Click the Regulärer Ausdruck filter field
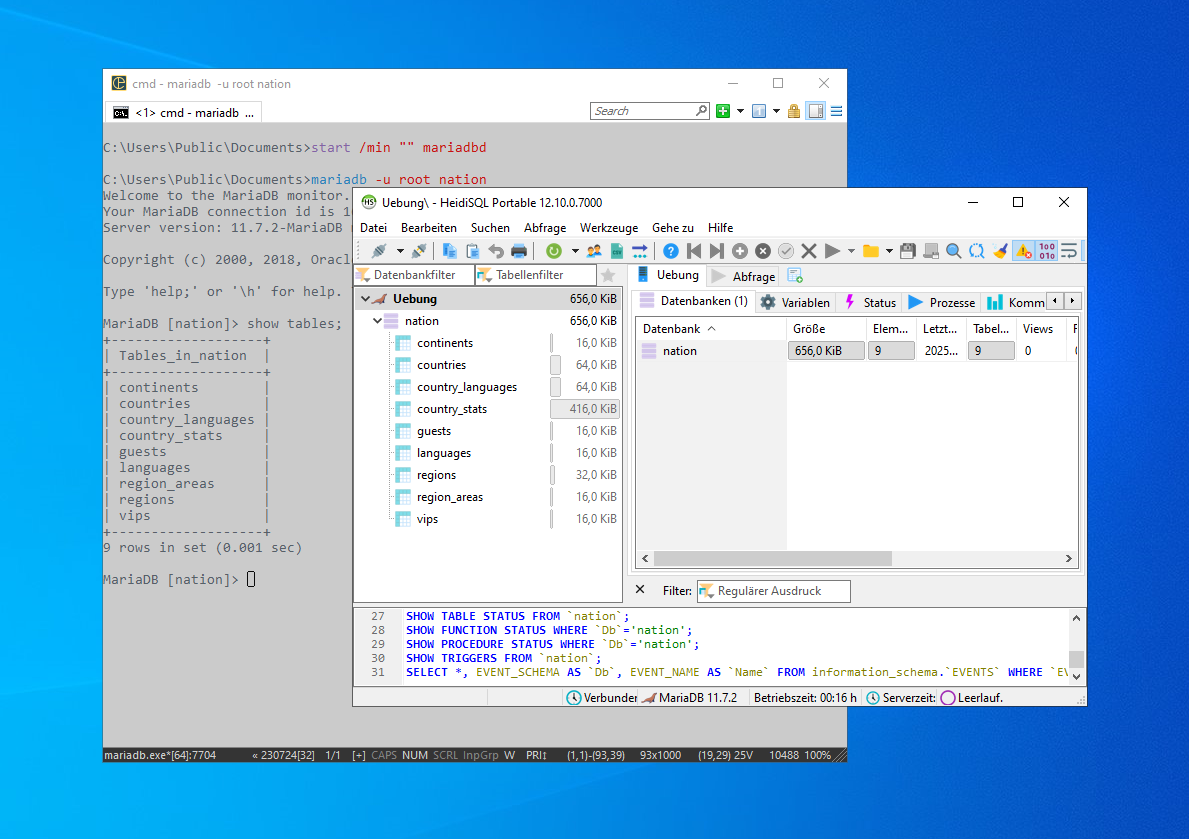Screen dimensions: 1189x839 click(x=773, y=591)
